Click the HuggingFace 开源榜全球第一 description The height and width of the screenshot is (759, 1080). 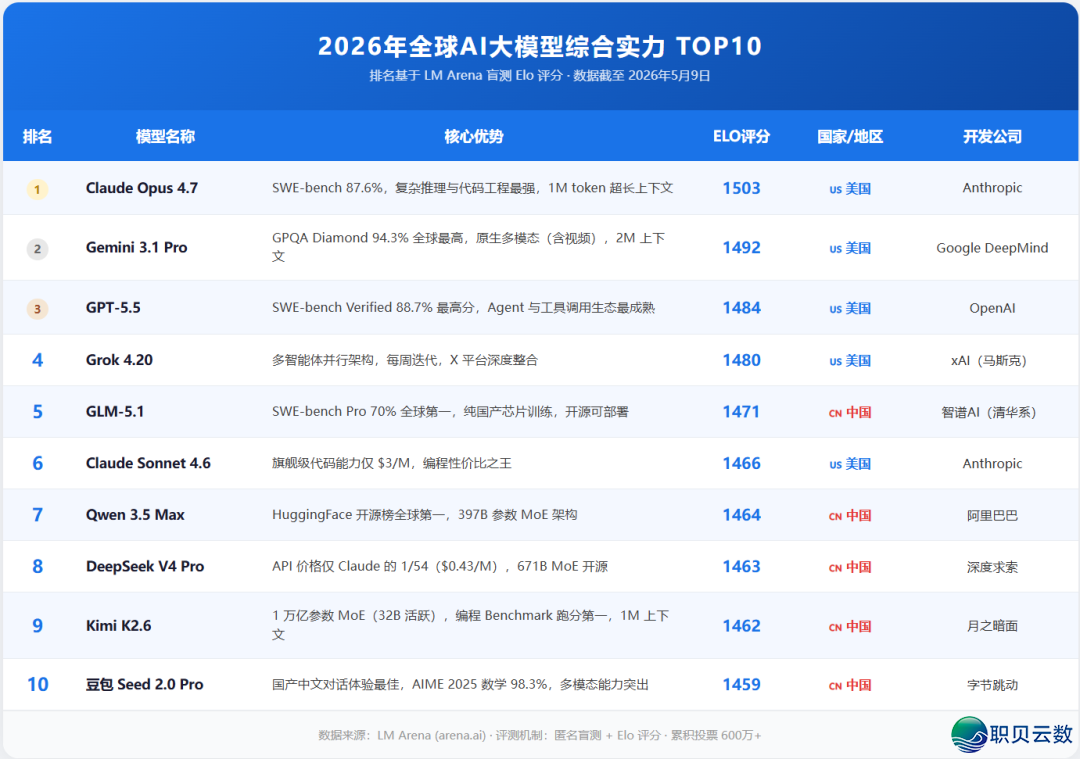[424, 515]
